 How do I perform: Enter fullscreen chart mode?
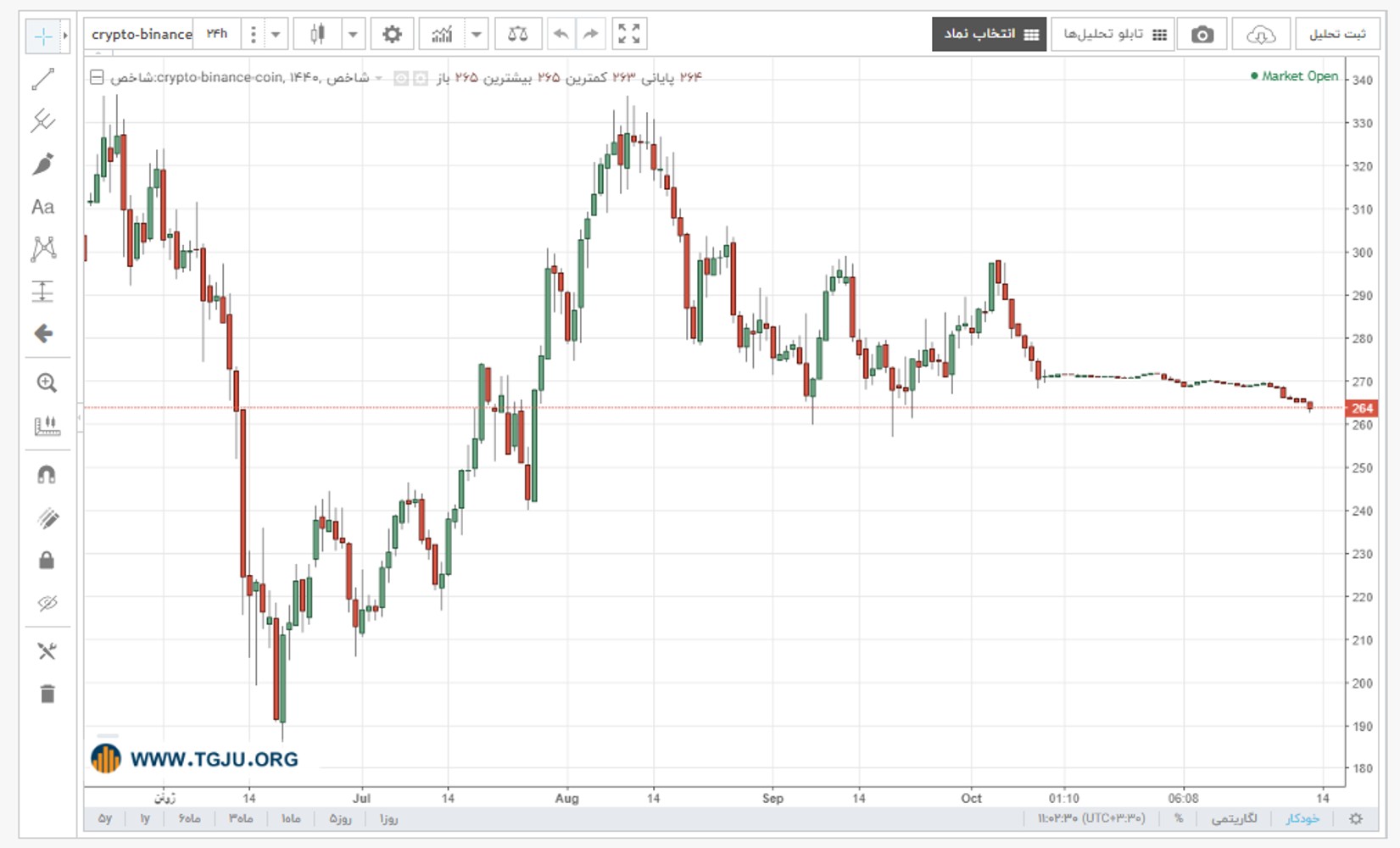coord(629,35)
